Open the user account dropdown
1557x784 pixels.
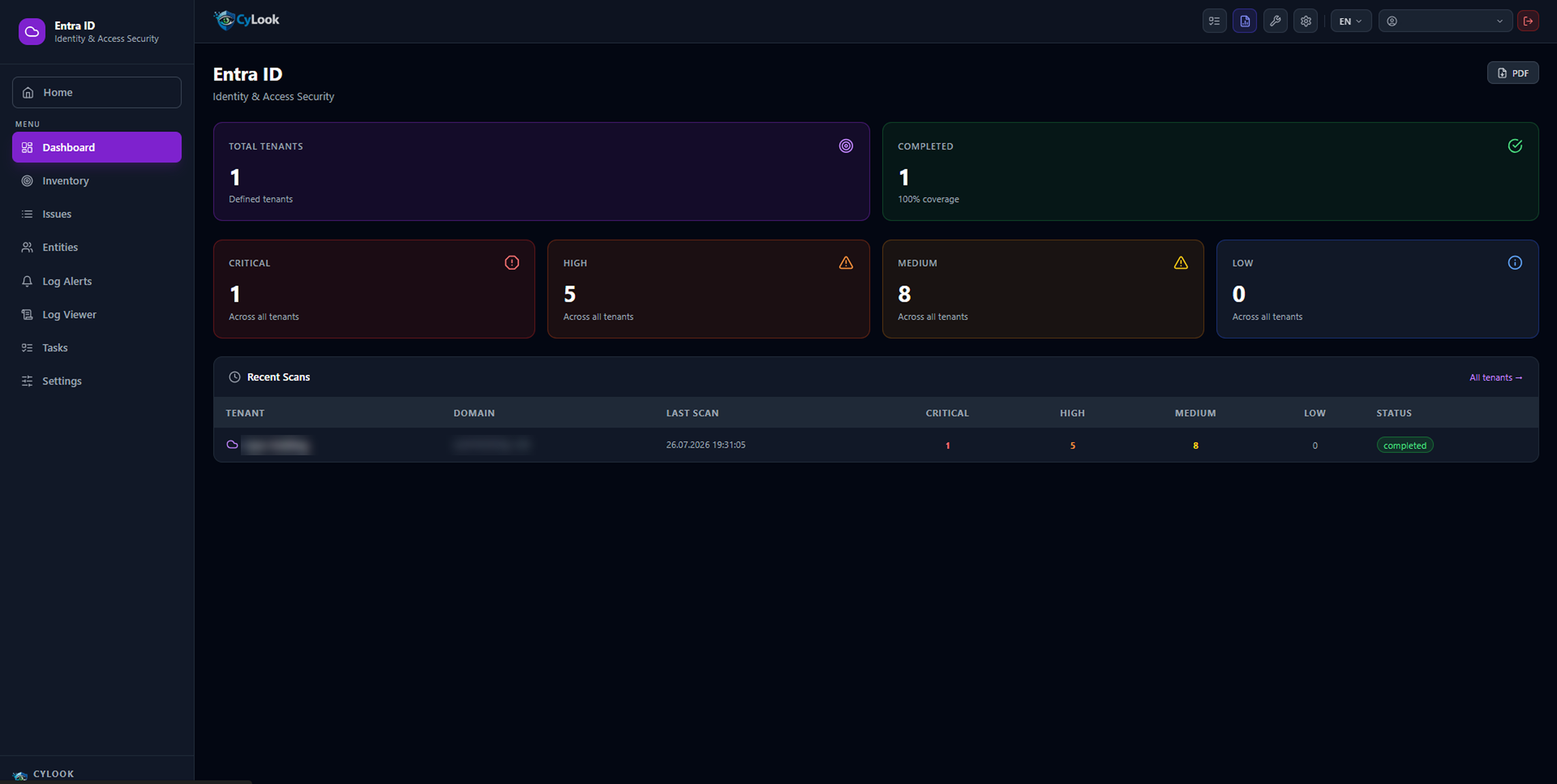point(1445,21)
